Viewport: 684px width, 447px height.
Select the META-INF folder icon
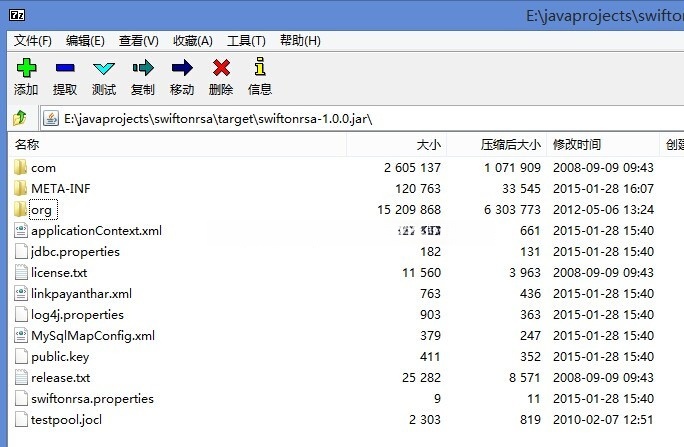(x=20, y=188)
